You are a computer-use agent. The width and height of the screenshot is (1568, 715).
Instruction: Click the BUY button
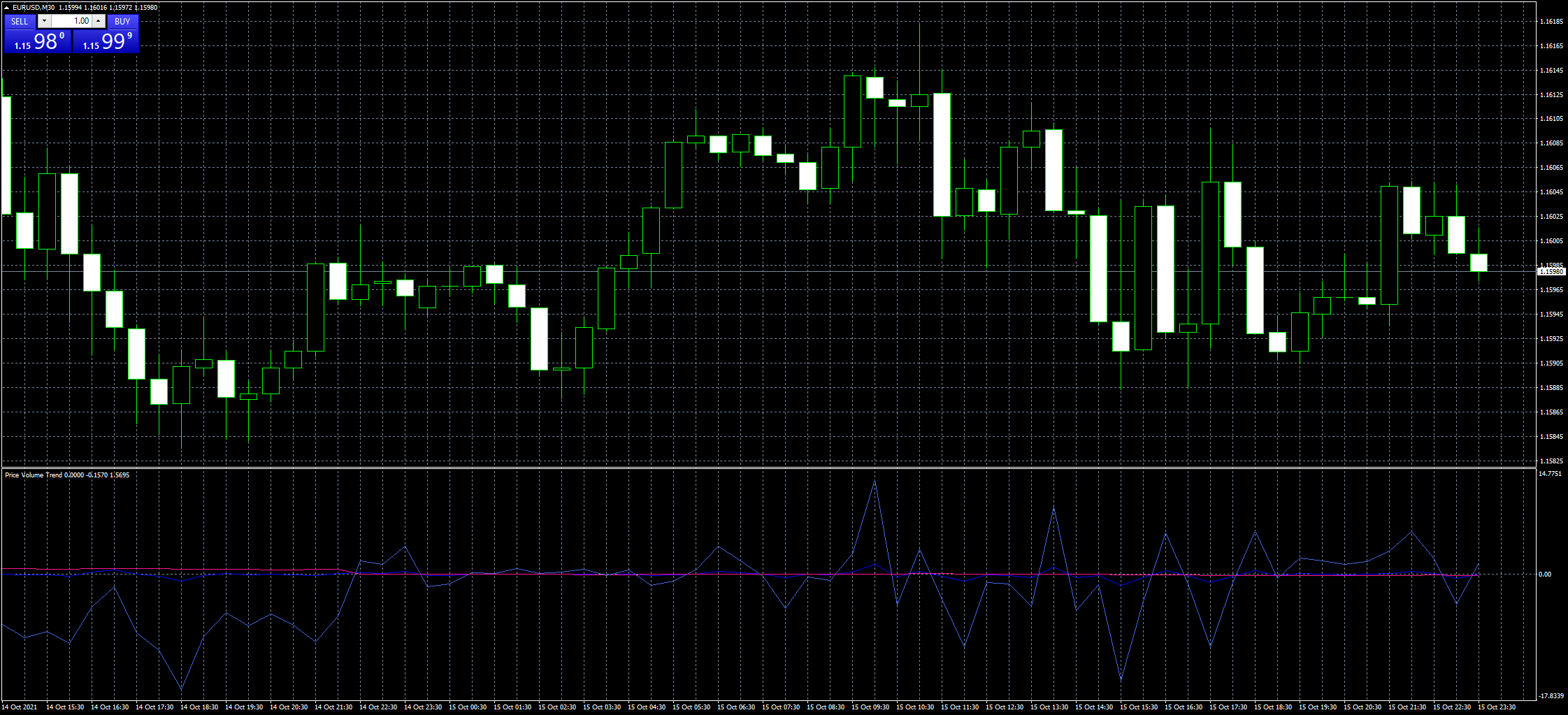(122, 21)
